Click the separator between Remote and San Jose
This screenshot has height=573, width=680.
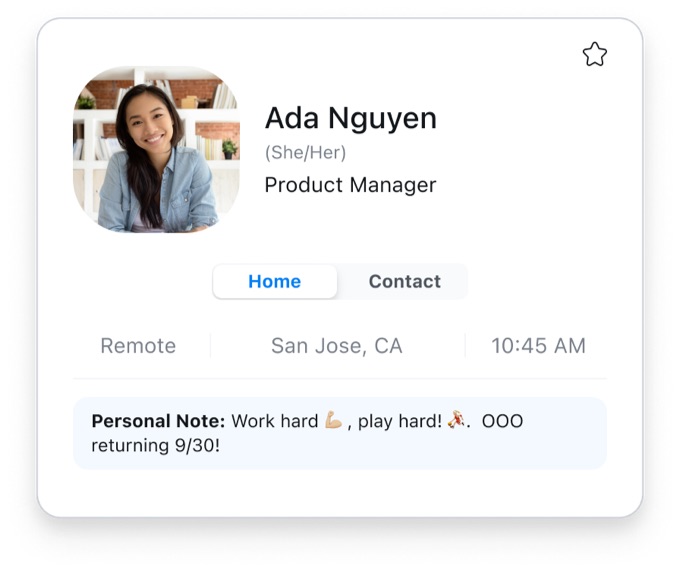point(210,346)
